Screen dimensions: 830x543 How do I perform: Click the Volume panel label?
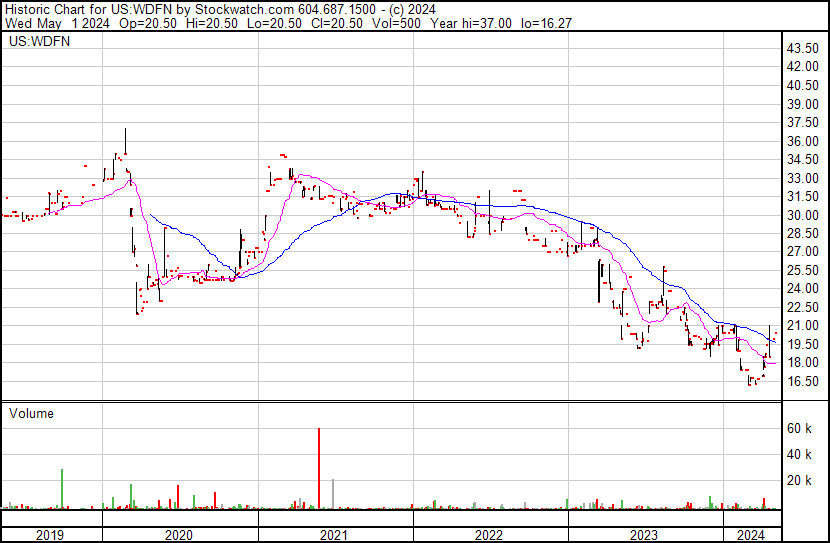31,413
